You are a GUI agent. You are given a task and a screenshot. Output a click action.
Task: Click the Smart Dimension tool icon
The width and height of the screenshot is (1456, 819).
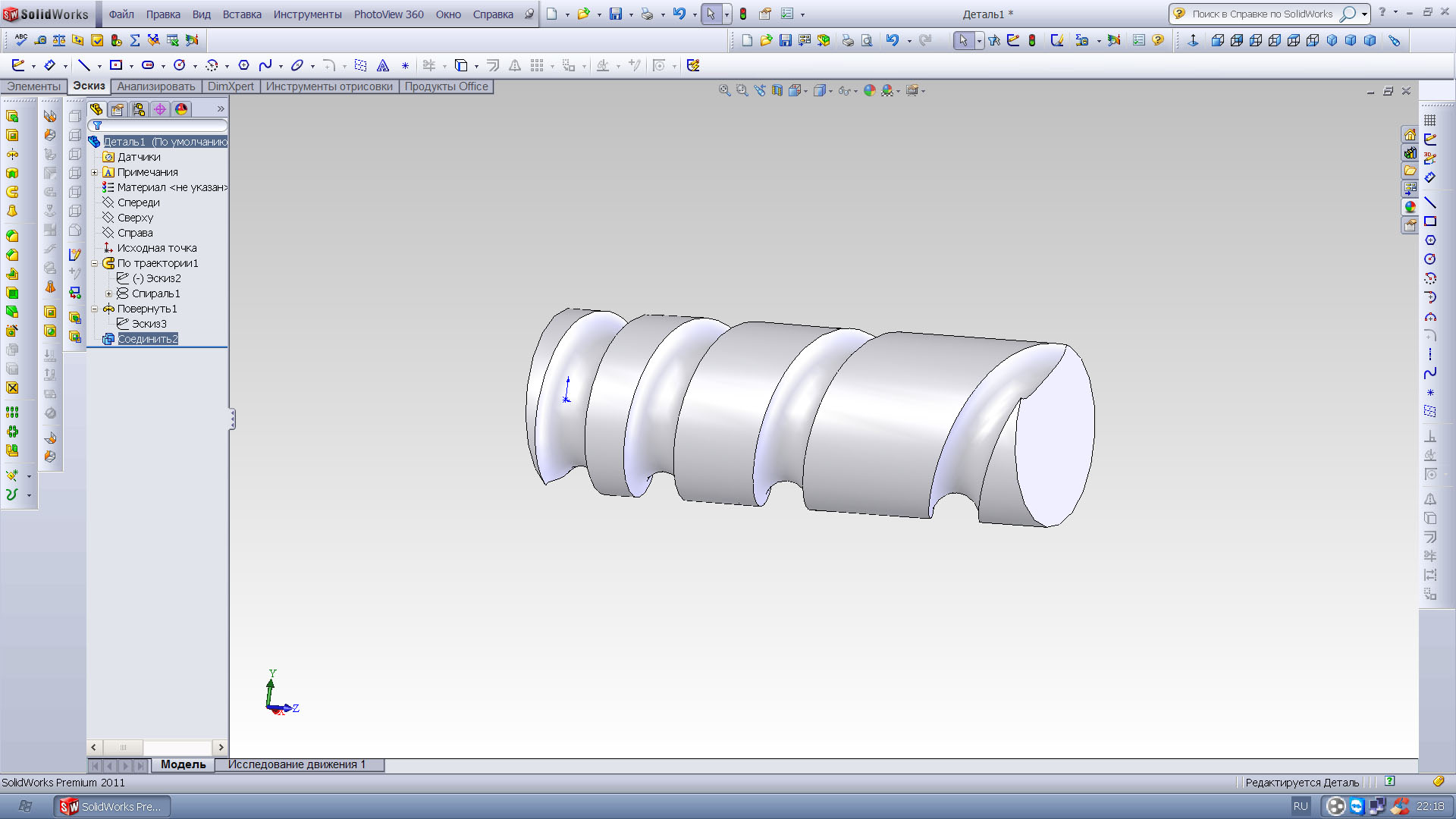[x=50, y=65]
